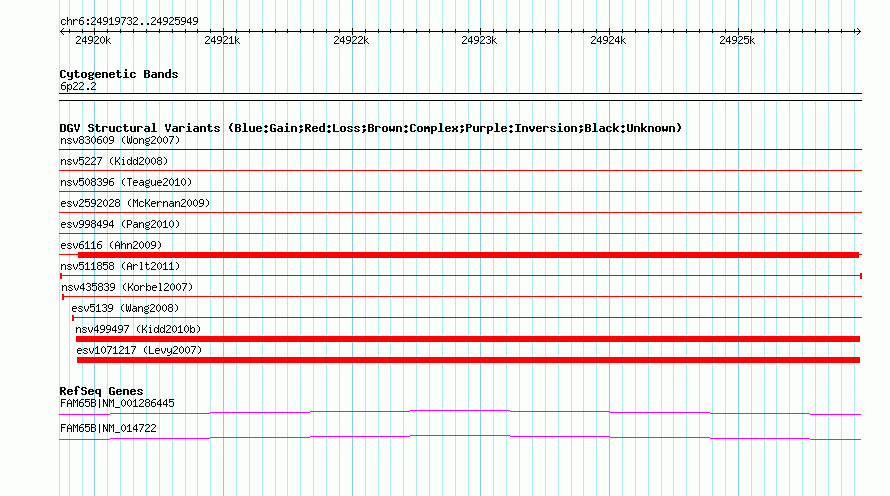Select the 24925k ruler tick label

(x=737, y=40)
